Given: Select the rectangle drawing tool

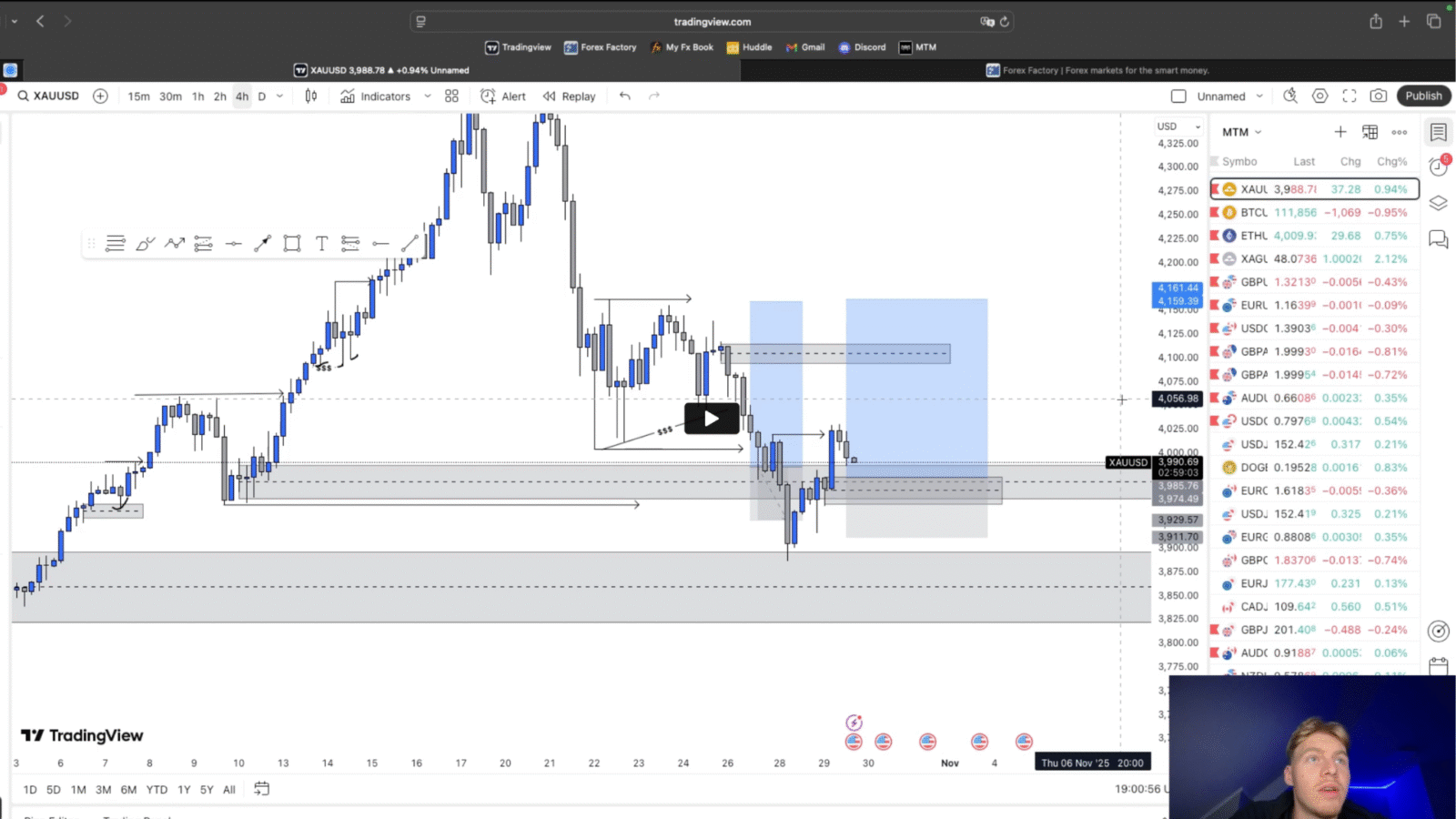Looking at the screenshot, I should point(291,243).
